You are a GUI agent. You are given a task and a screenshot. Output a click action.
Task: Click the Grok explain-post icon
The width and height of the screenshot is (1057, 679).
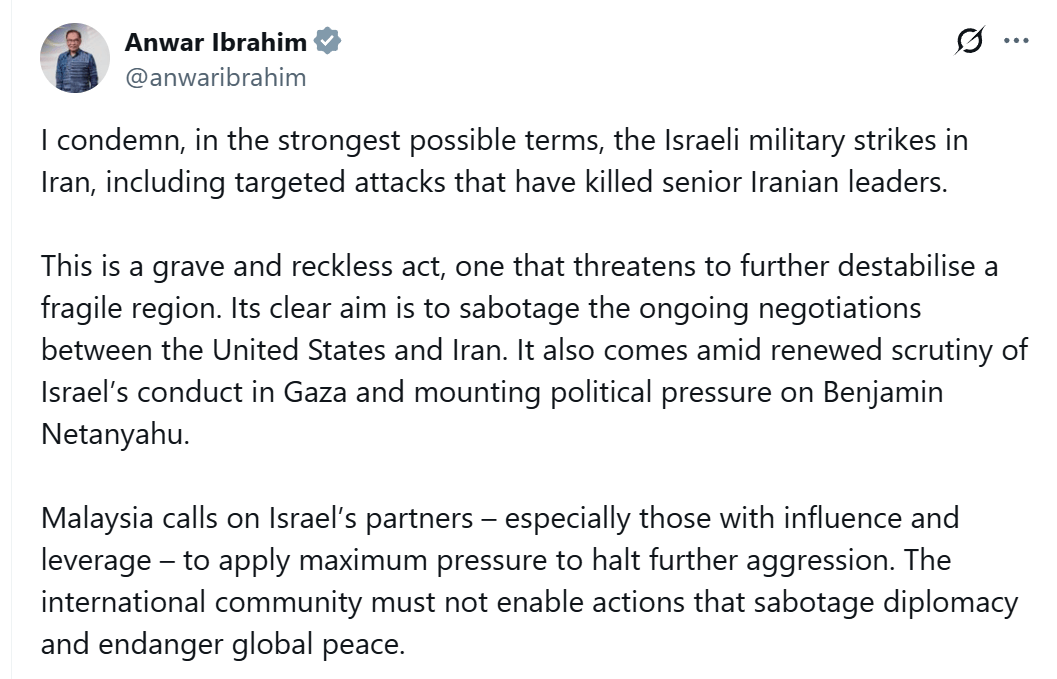[x=968, y=42]
